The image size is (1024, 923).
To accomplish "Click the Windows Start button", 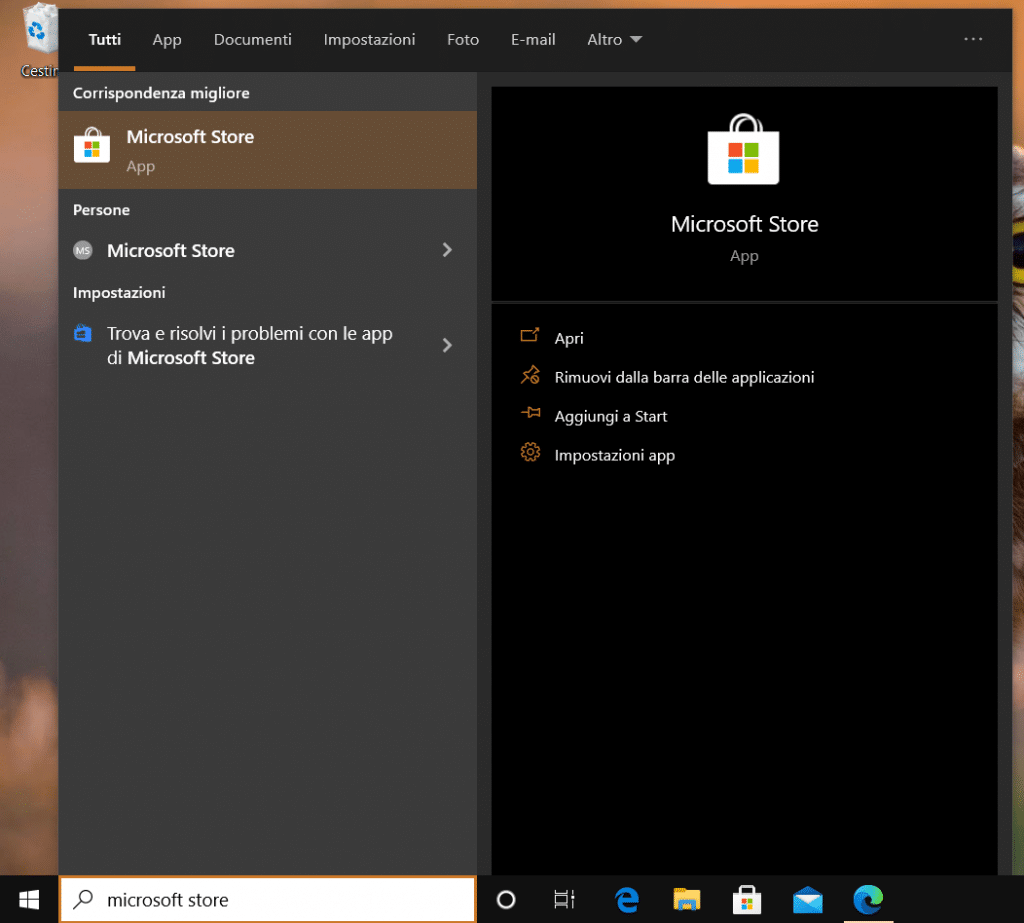I will point(29,899).
